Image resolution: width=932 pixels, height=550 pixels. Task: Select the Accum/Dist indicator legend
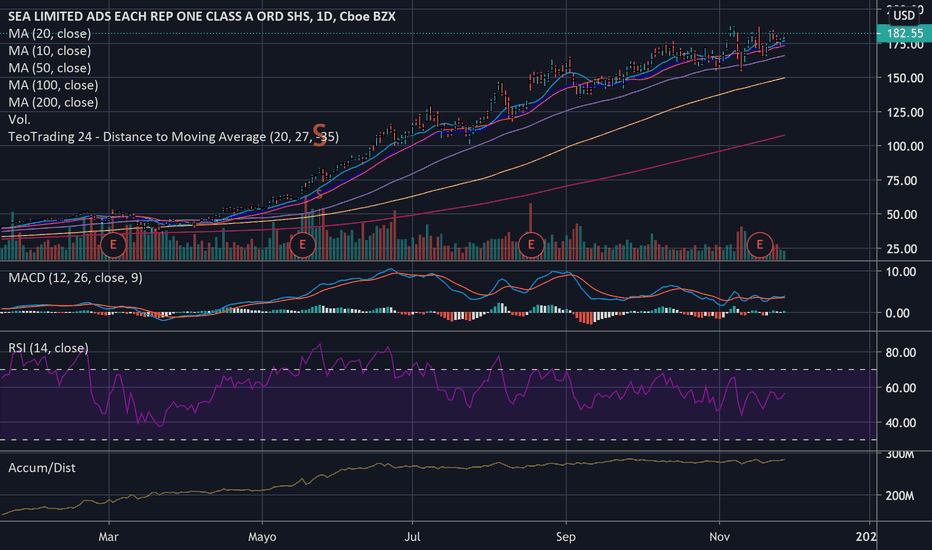pos(42,468)
